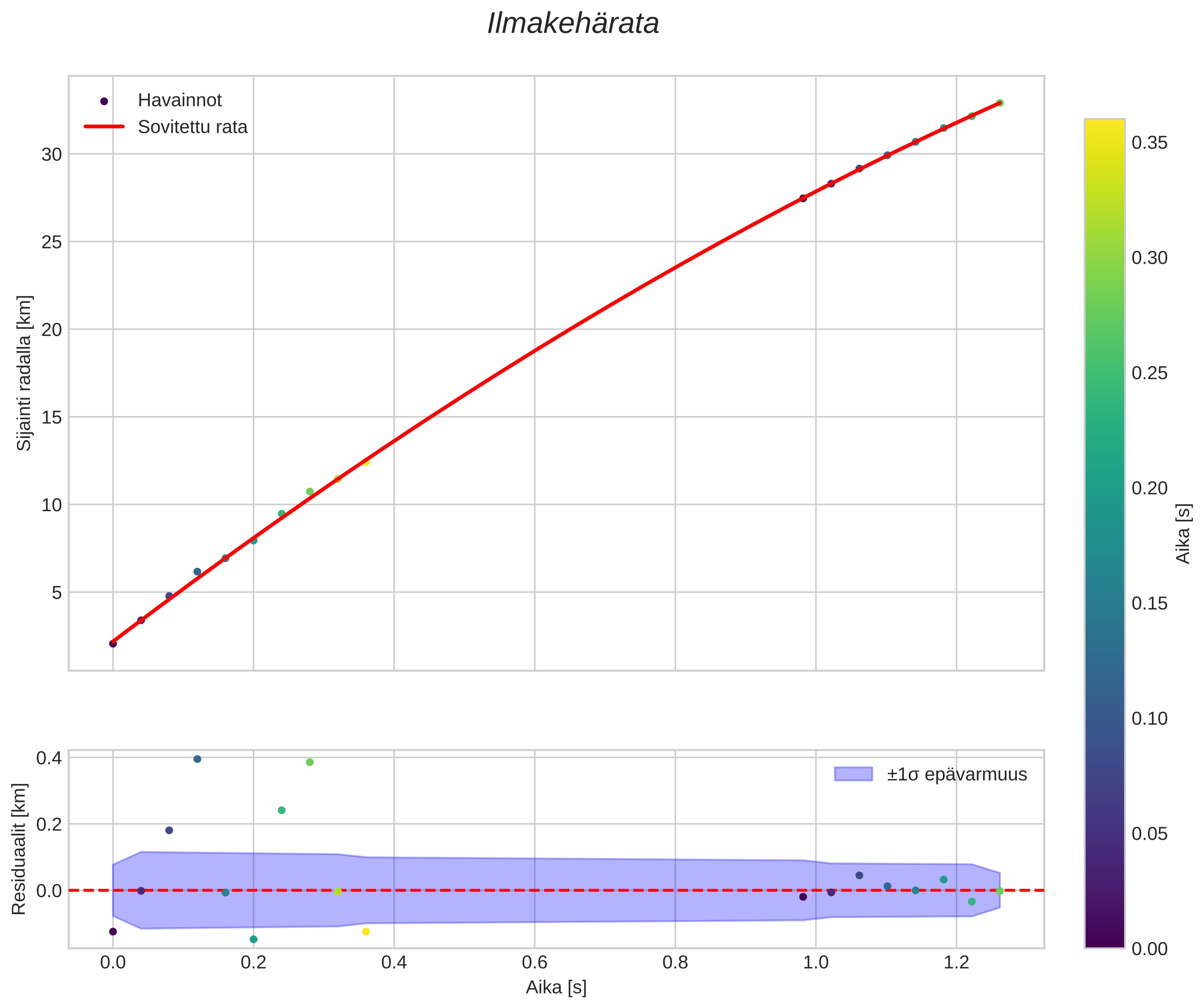The height and width of the screenshot is (1008, 1204).
Task: Click the bottom Aika [s] x-axis label
Action: click(x=555, y=987)
